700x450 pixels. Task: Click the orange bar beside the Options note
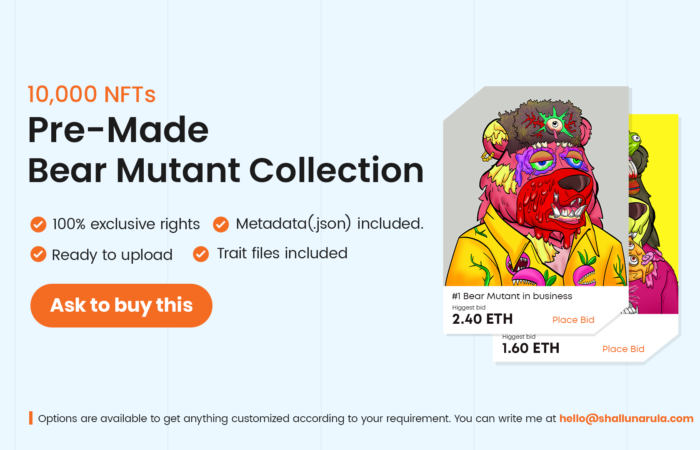point(31,418)
